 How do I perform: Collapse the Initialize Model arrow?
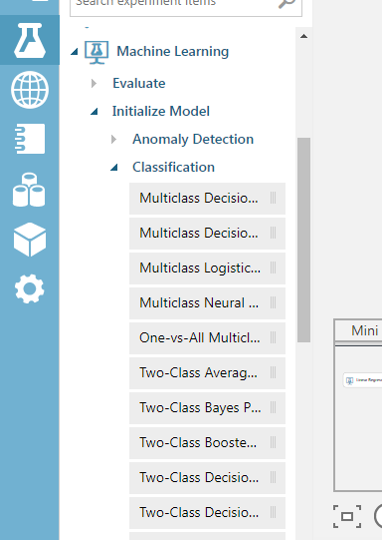click(x=94, y=112)
